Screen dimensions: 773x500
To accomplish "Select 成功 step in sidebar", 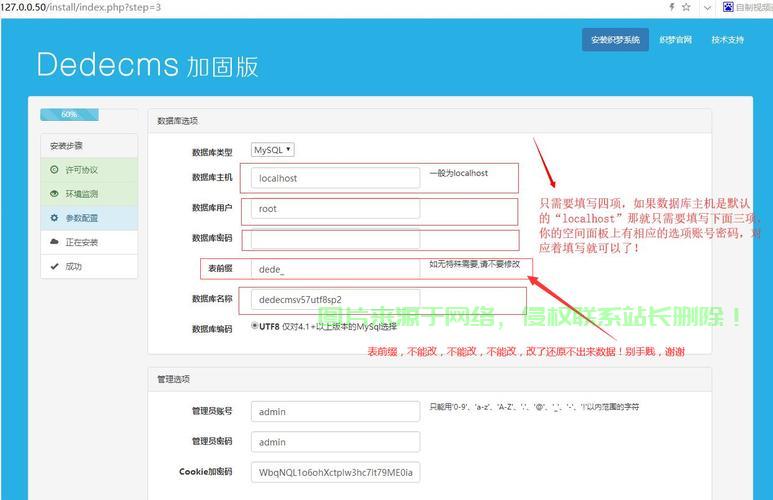I will point(89,266).
